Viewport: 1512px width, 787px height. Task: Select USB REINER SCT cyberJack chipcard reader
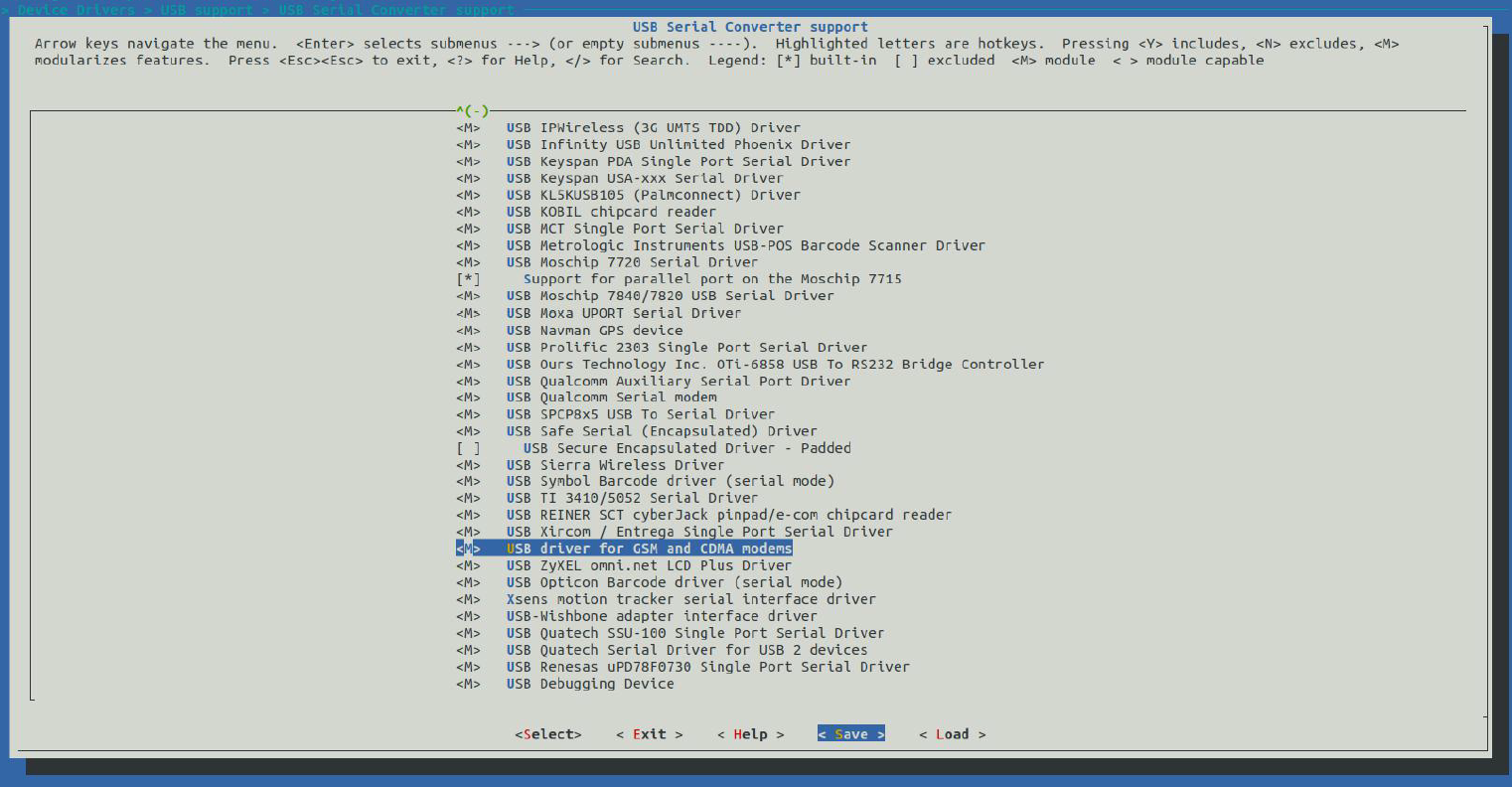[728, 515]
